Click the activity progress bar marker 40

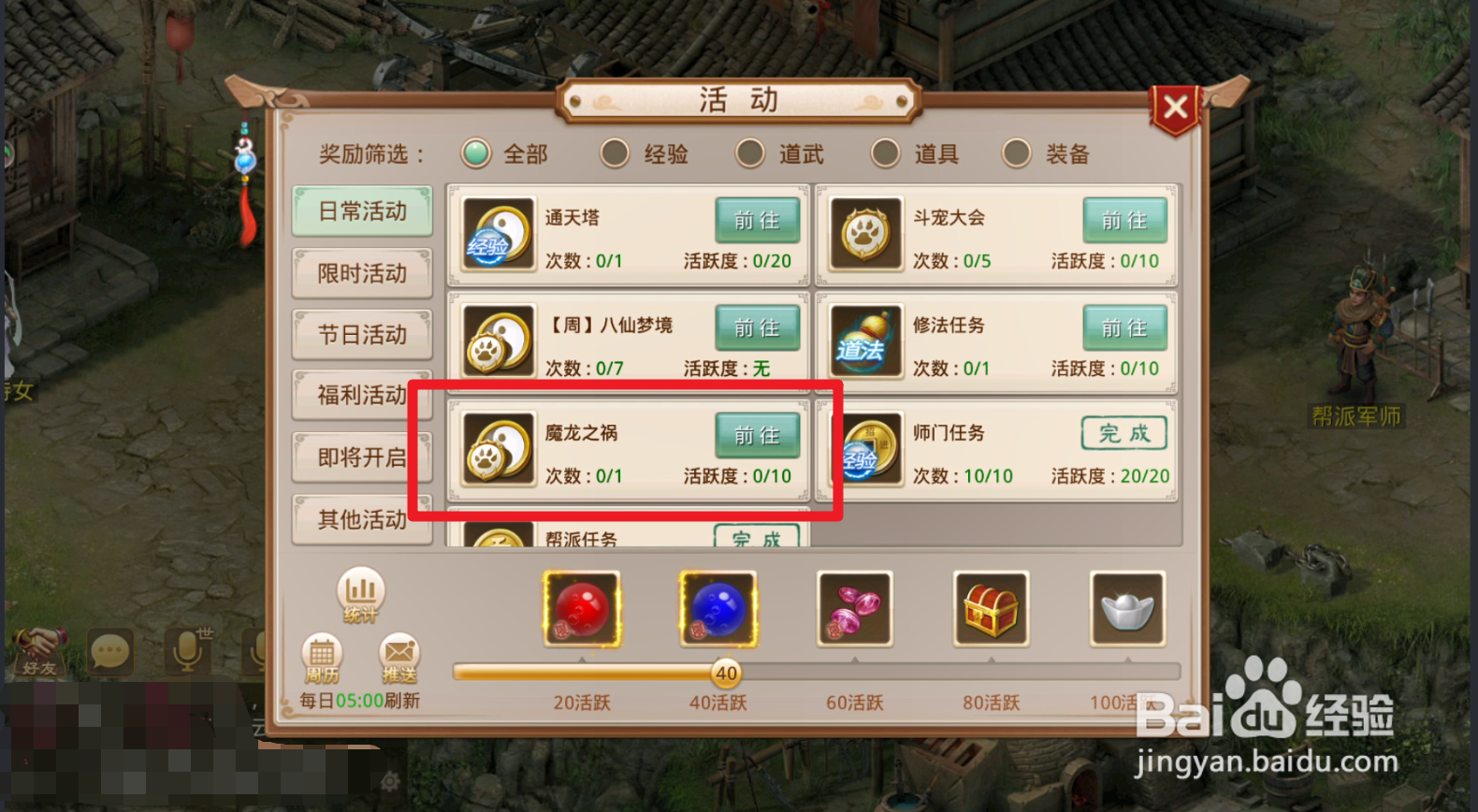[x=726, y=673]
